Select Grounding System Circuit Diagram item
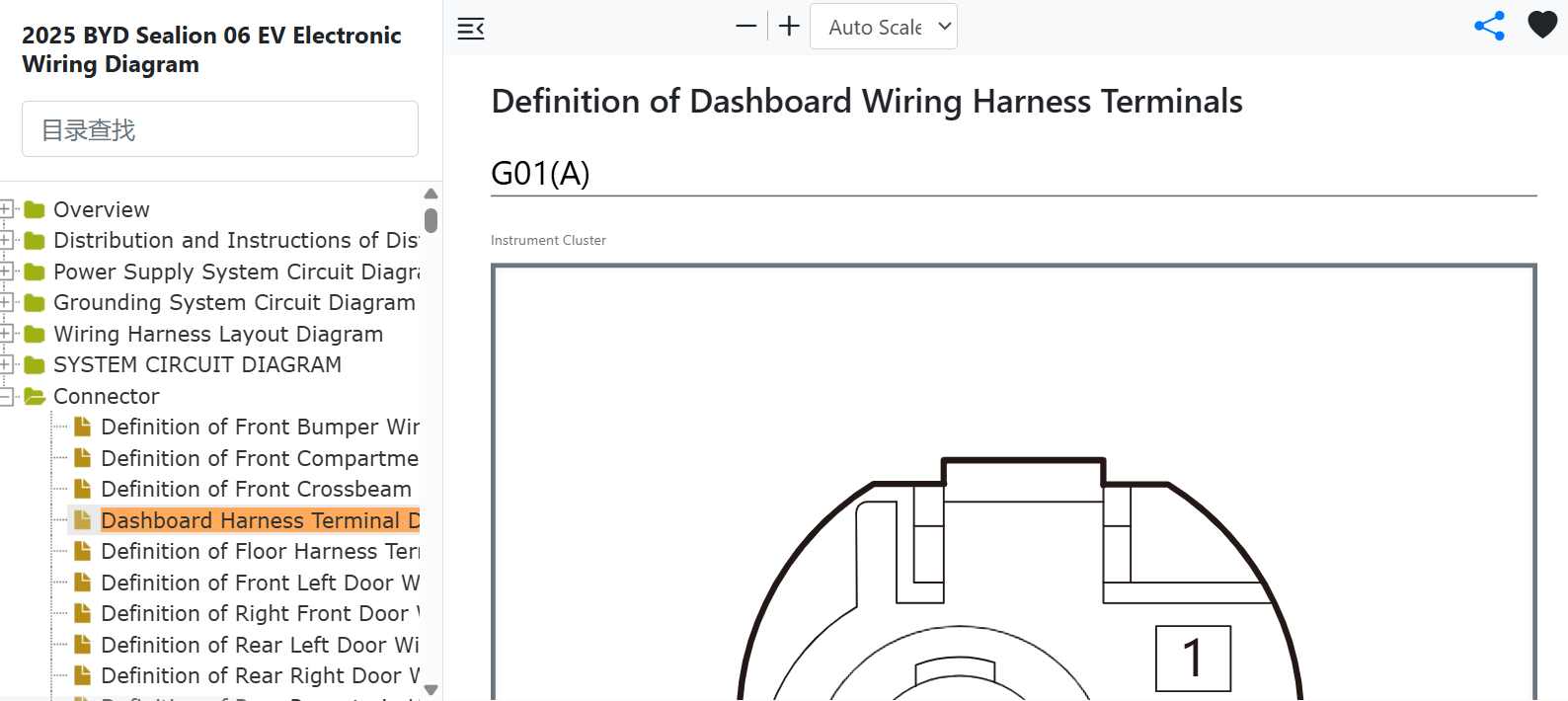1568x701 pixels. pos(234,302)
